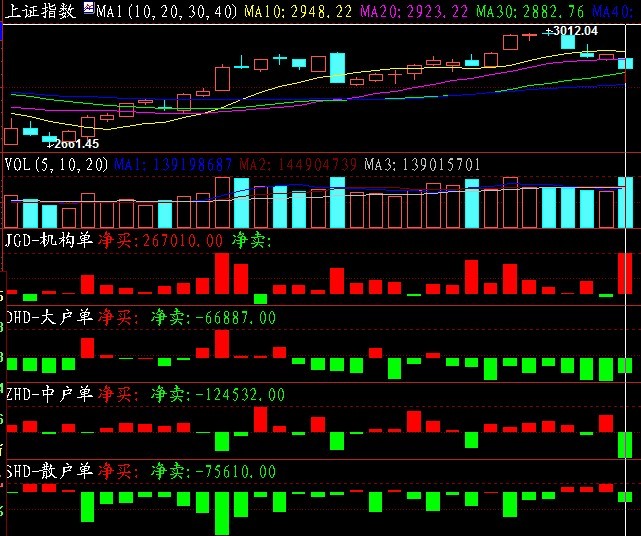The height and width of the screenshot is (536, 641).
Task: Click the volume MA1: 139198687 label
Action: [x=173, y=164]
